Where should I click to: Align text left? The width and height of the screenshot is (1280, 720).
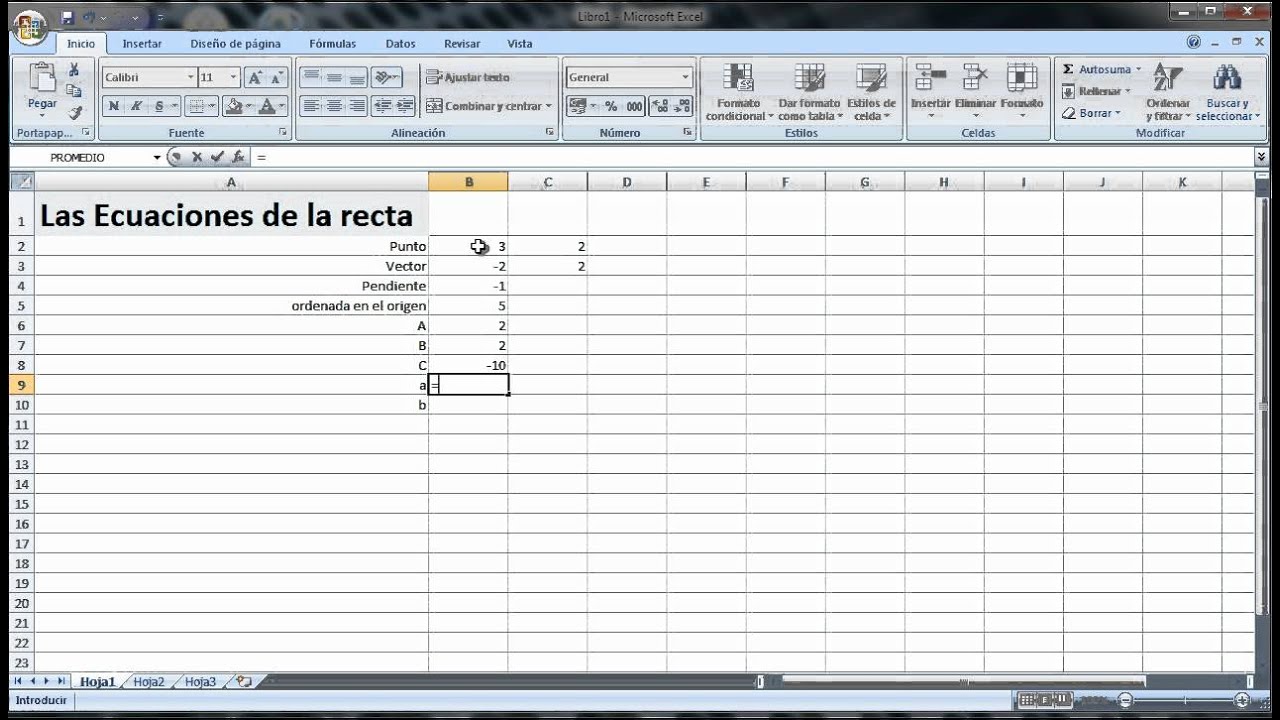(311, 106)
